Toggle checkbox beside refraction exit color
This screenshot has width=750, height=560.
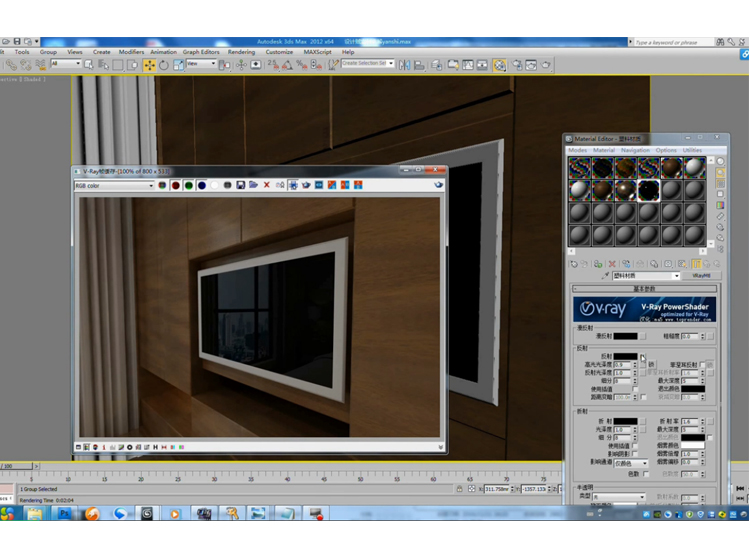click(710, 438)
